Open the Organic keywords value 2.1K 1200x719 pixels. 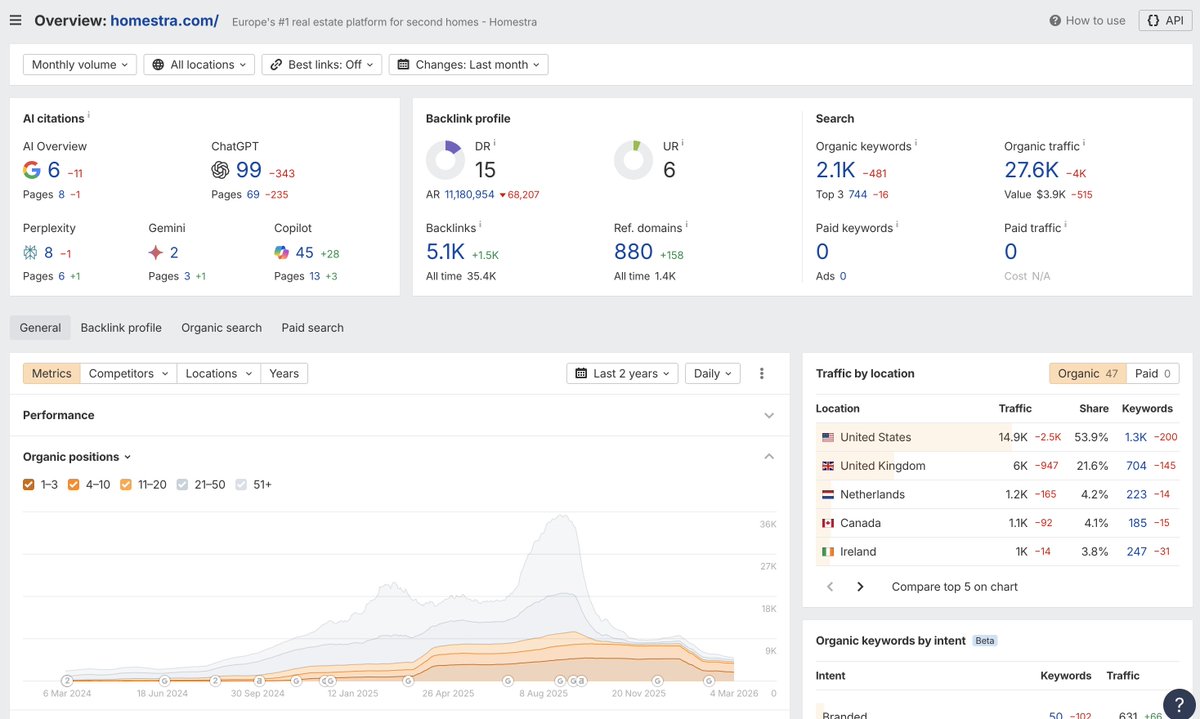(x=836, y=170)
